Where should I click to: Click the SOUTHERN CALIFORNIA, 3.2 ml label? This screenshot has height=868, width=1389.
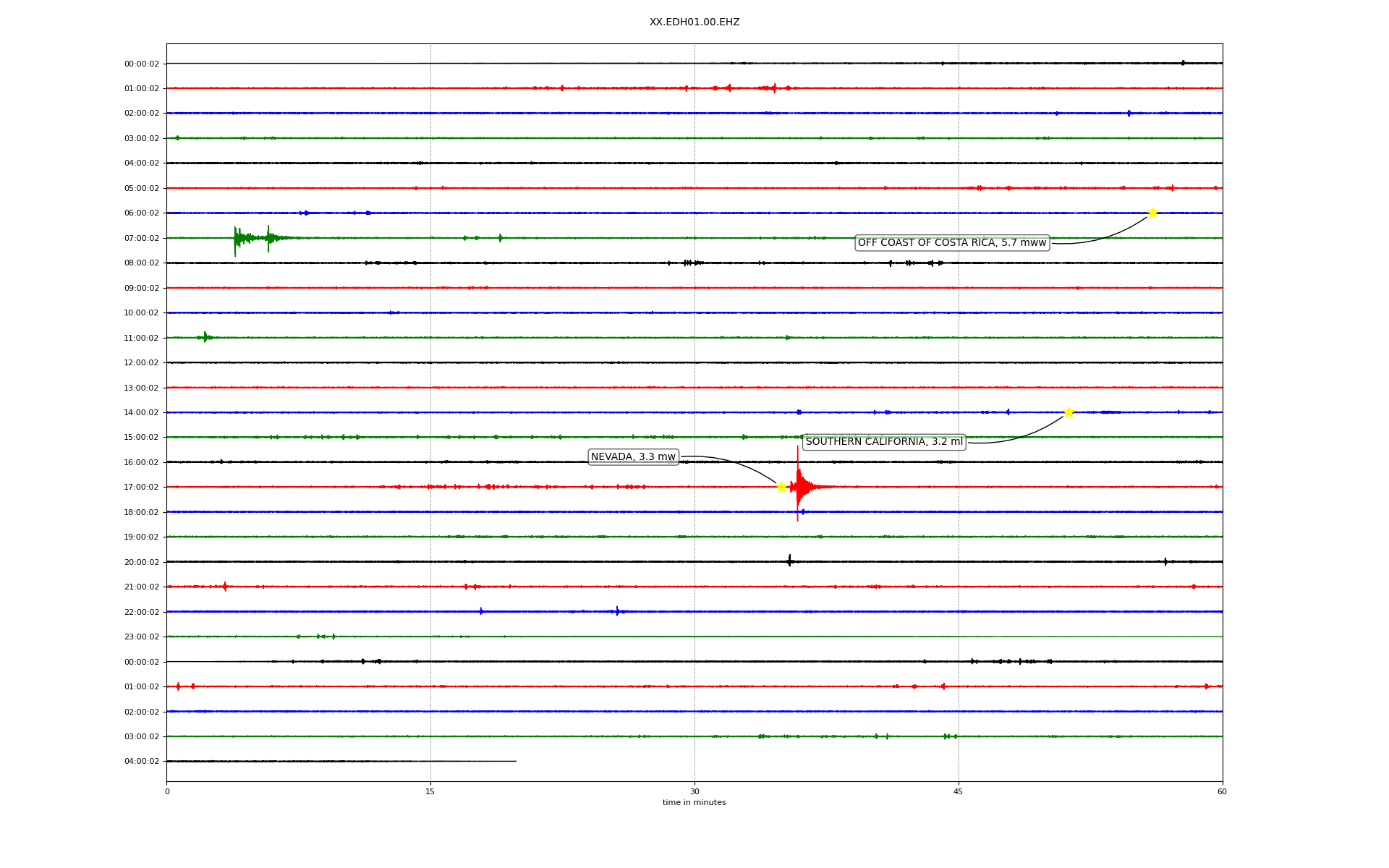884,442
